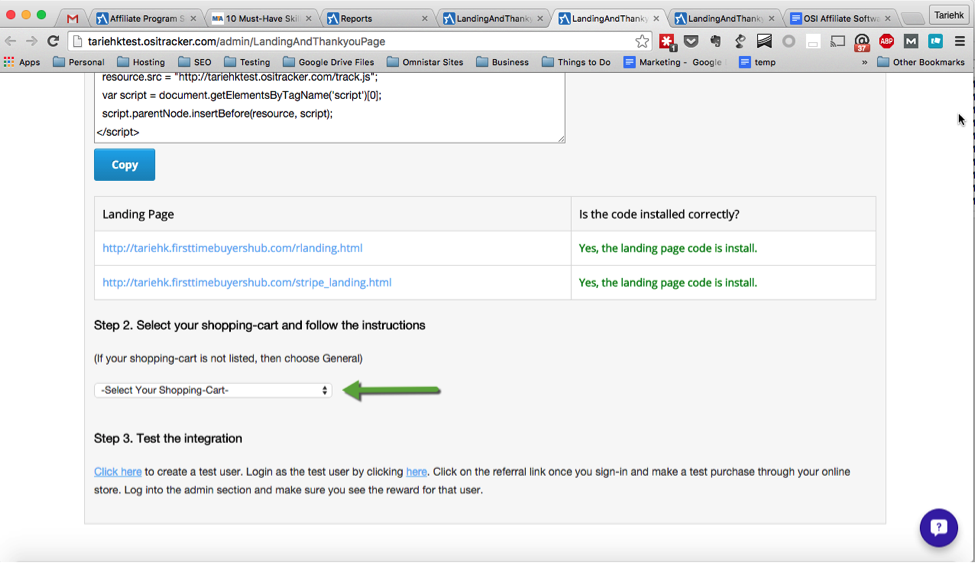Click the Tariehk profile button
Viewport: 975px width, 563px height.
click(x=948, y=15)
